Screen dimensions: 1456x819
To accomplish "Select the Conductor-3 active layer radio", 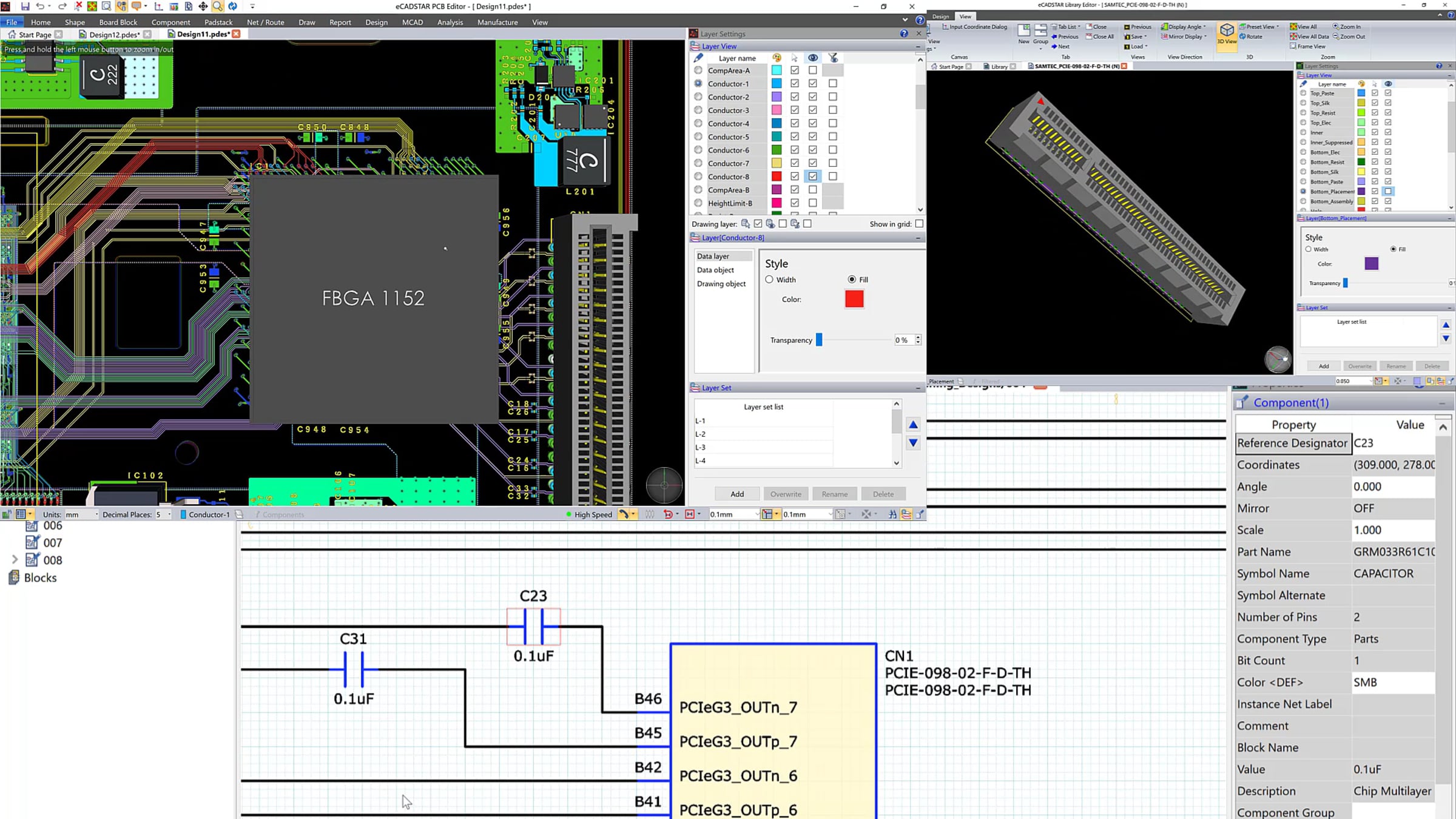I will (x=698, y=110).
